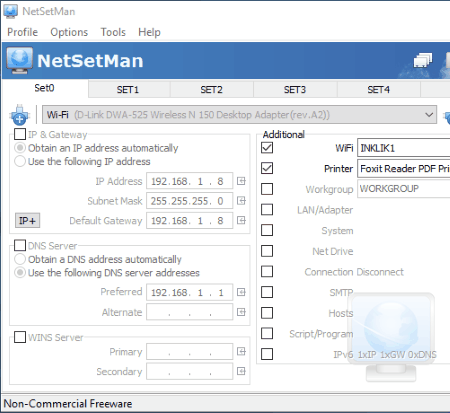
Task: Open the Profile menu
Action: point(22,32)
